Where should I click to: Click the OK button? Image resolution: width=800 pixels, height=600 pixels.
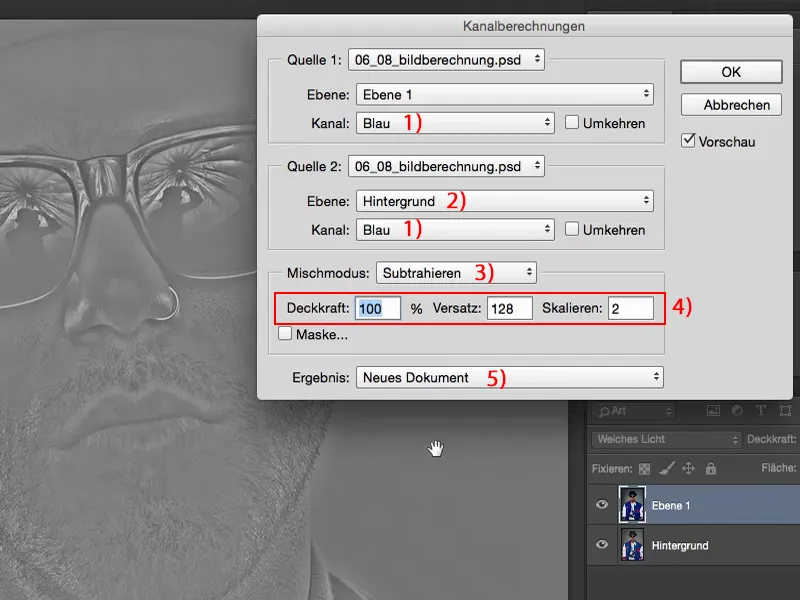pyautogui.click(x=731, y=72)
